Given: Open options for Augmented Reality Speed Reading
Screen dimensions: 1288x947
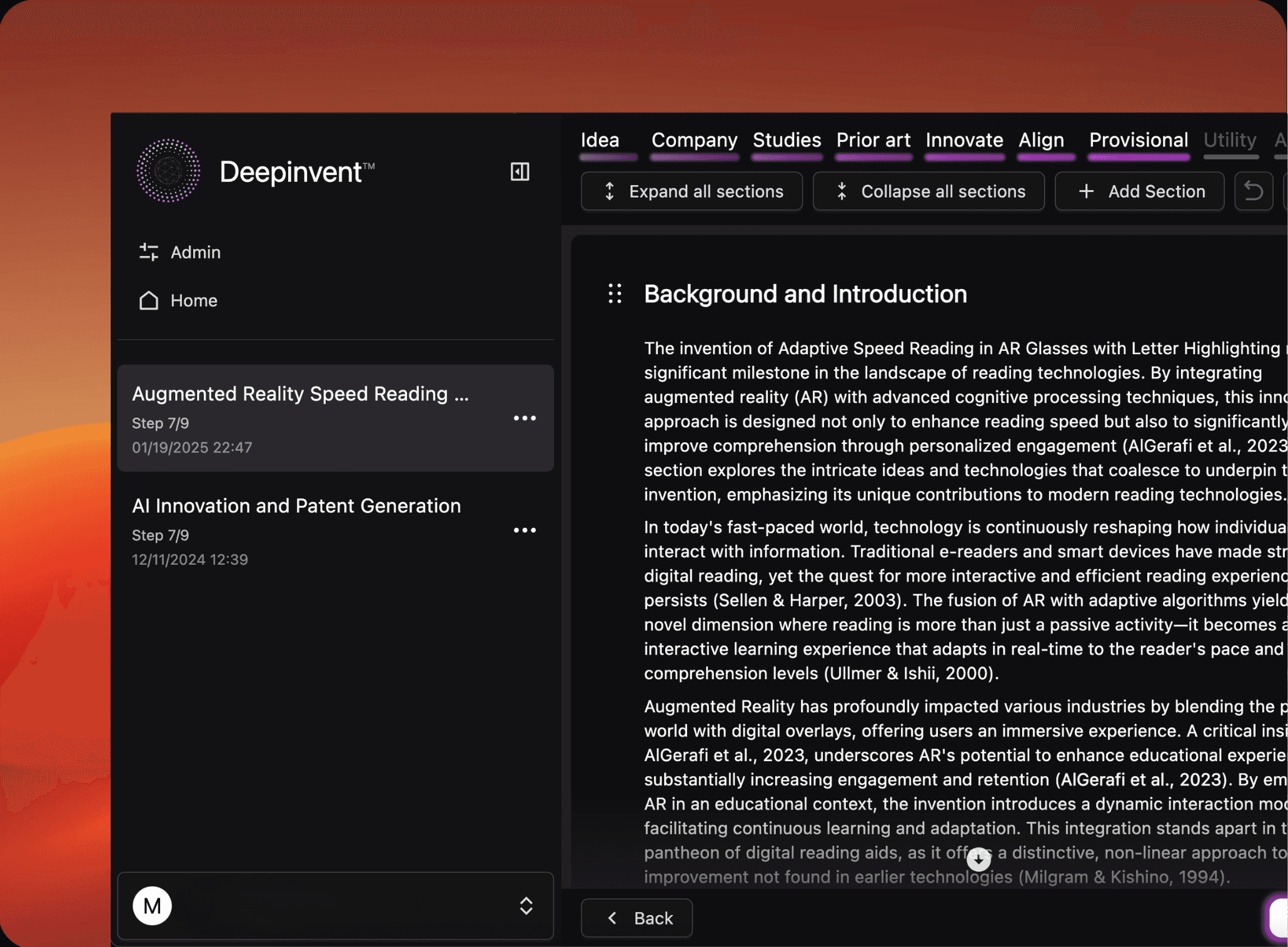Looking at the screenshot, I should coord(525,418).
